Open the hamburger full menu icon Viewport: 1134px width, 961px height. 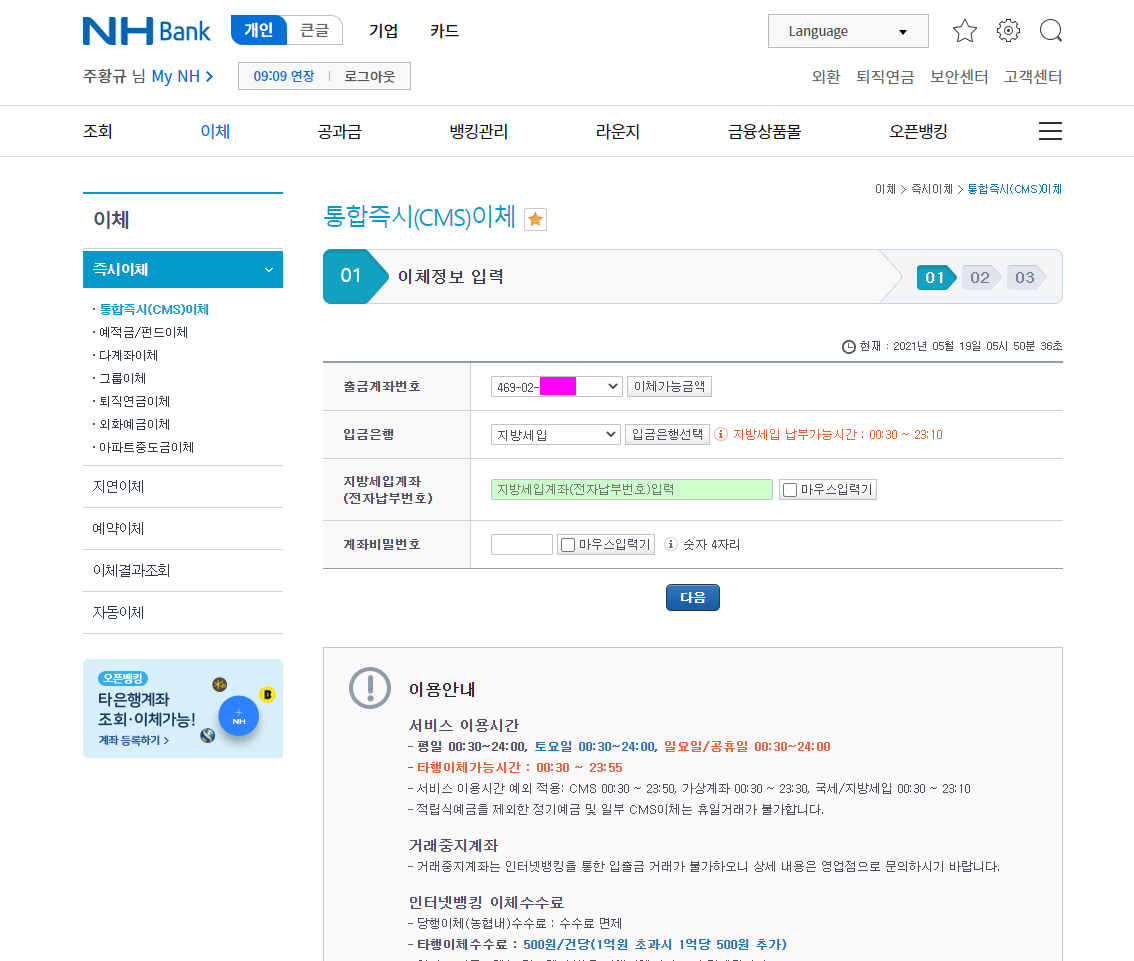tap(1050, 131)
